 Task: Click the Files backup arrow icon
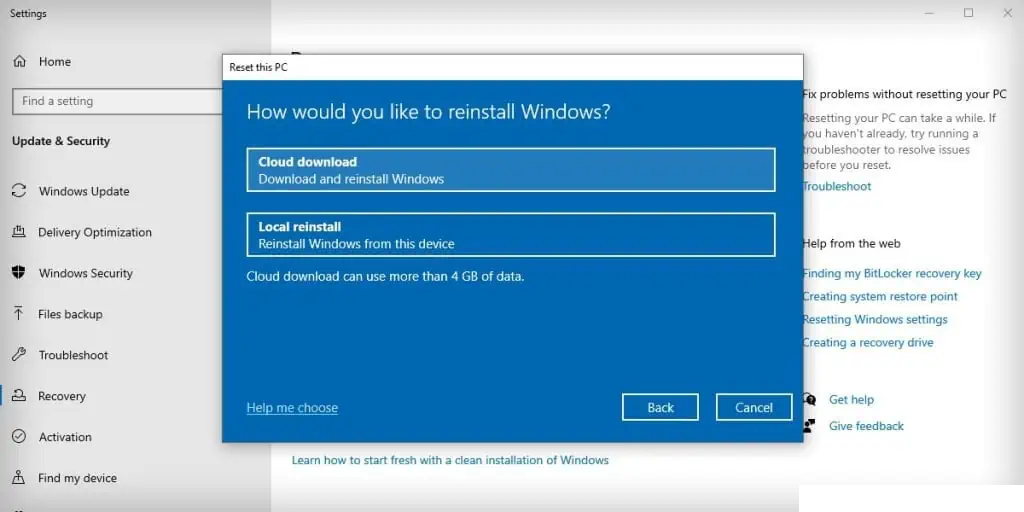[19, 314]
